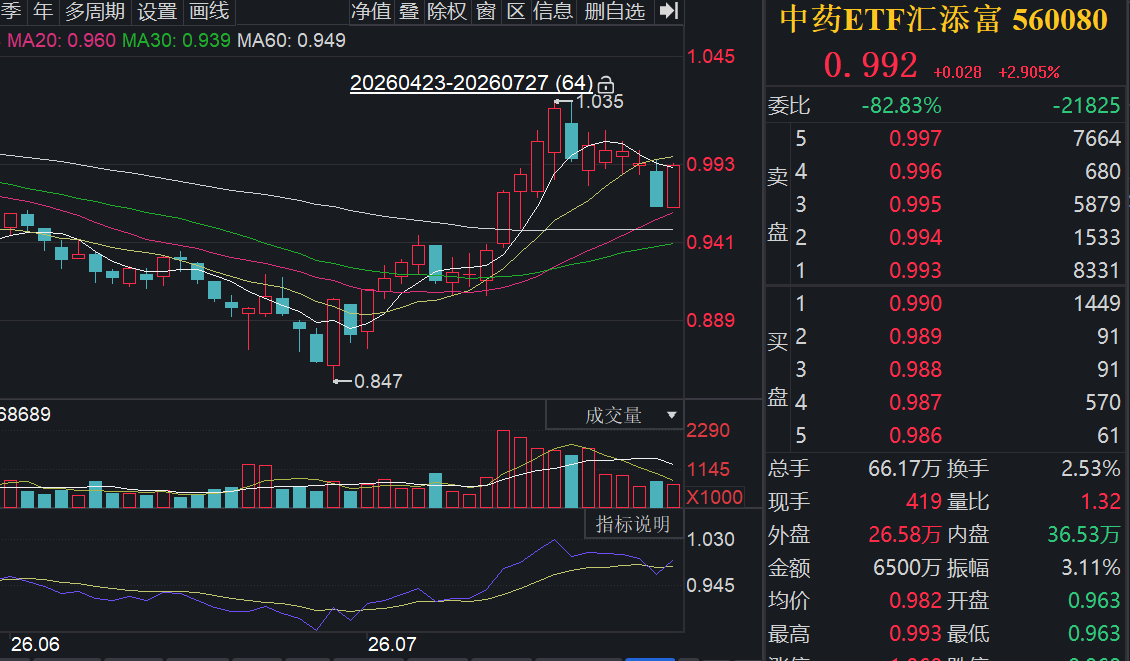The width and height of the screenshot is (1130, 661).
Task: Toggle 净值 net value display
Action: point(371,11)
